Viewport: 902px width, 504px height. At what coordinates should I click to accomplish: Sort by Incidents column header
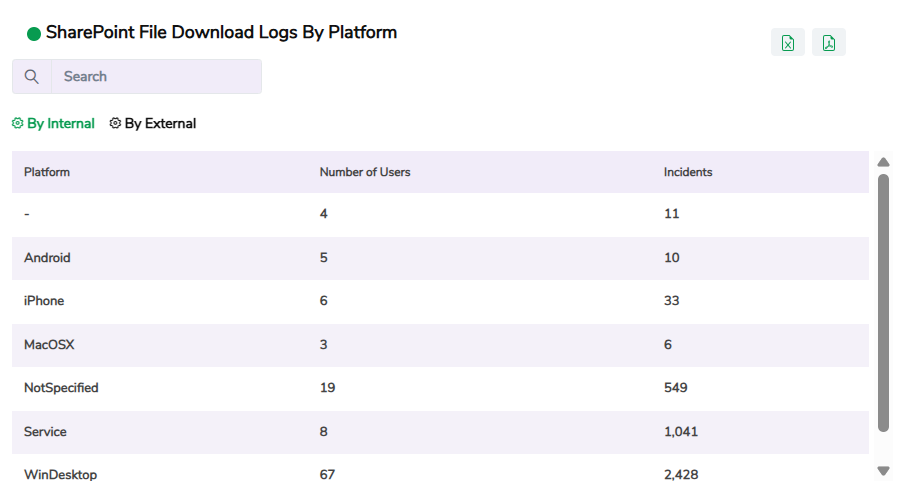[x=688, y=172]
